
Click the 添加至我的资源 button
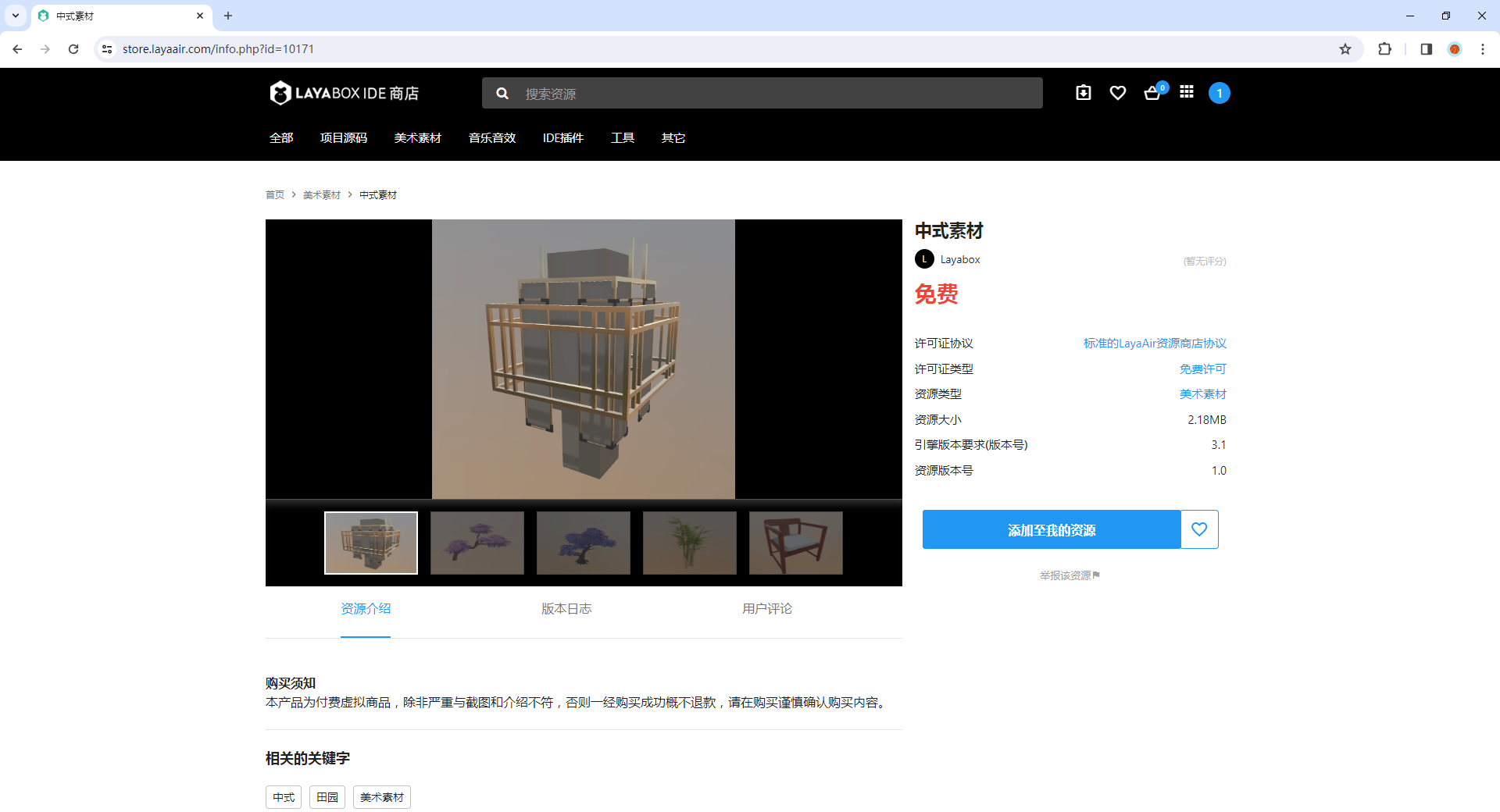(x=1052, y=529)
